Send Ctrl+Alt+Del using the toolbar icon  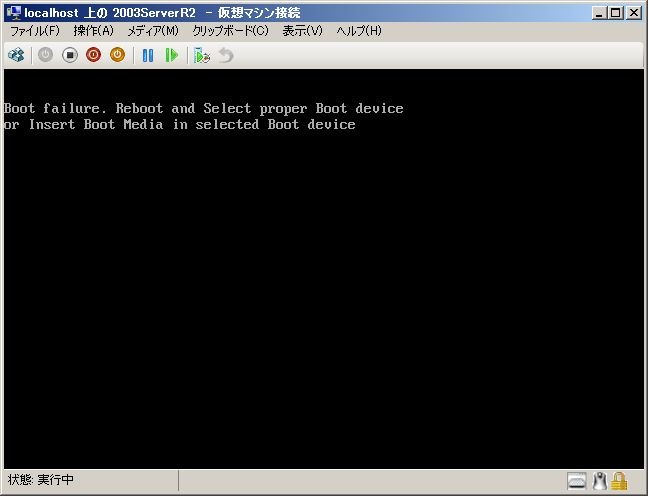point(16,55)
